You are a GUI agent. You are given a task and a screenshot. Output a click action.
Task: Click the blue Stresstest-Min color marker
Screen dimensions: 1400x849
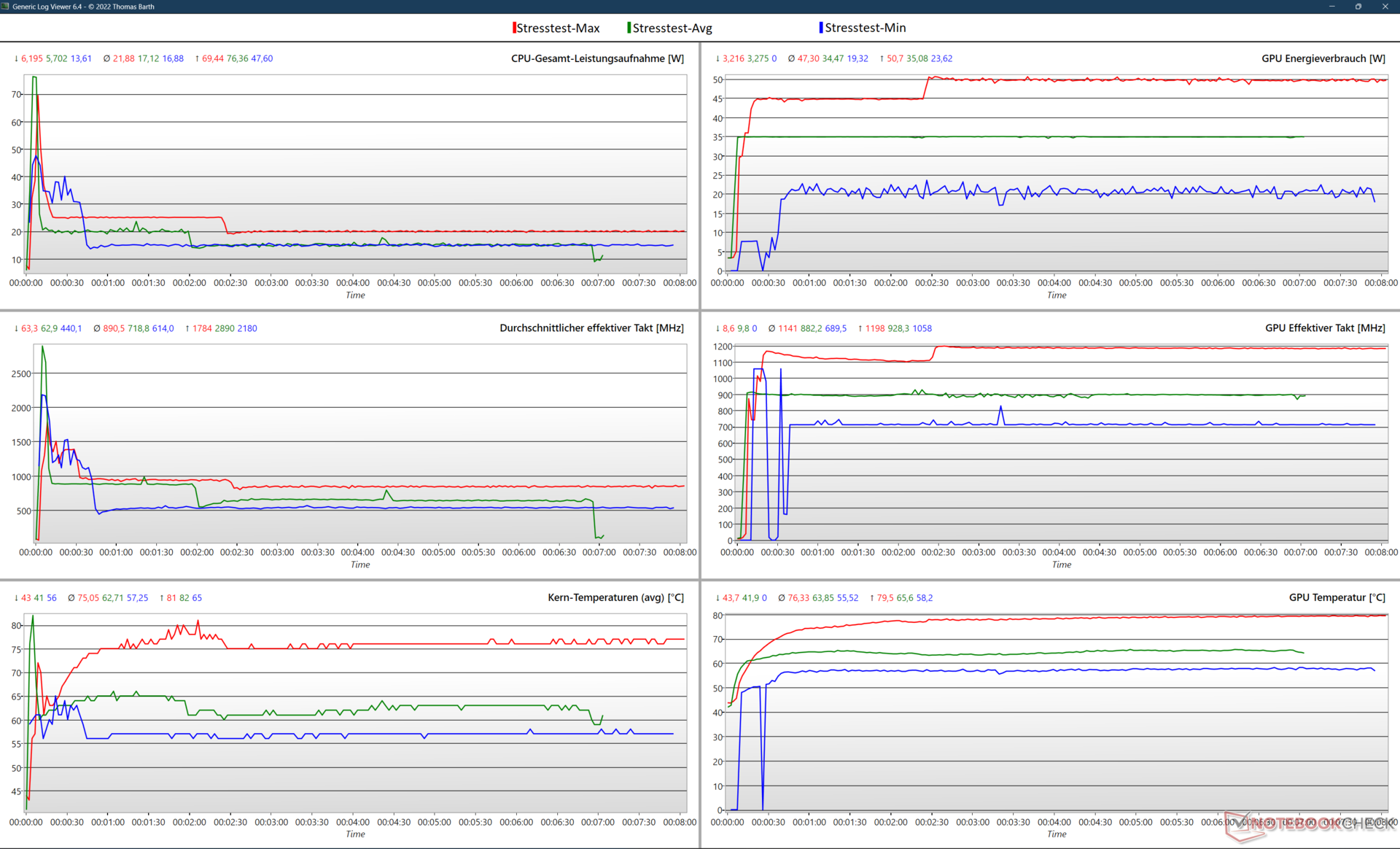tap(821, 28)
